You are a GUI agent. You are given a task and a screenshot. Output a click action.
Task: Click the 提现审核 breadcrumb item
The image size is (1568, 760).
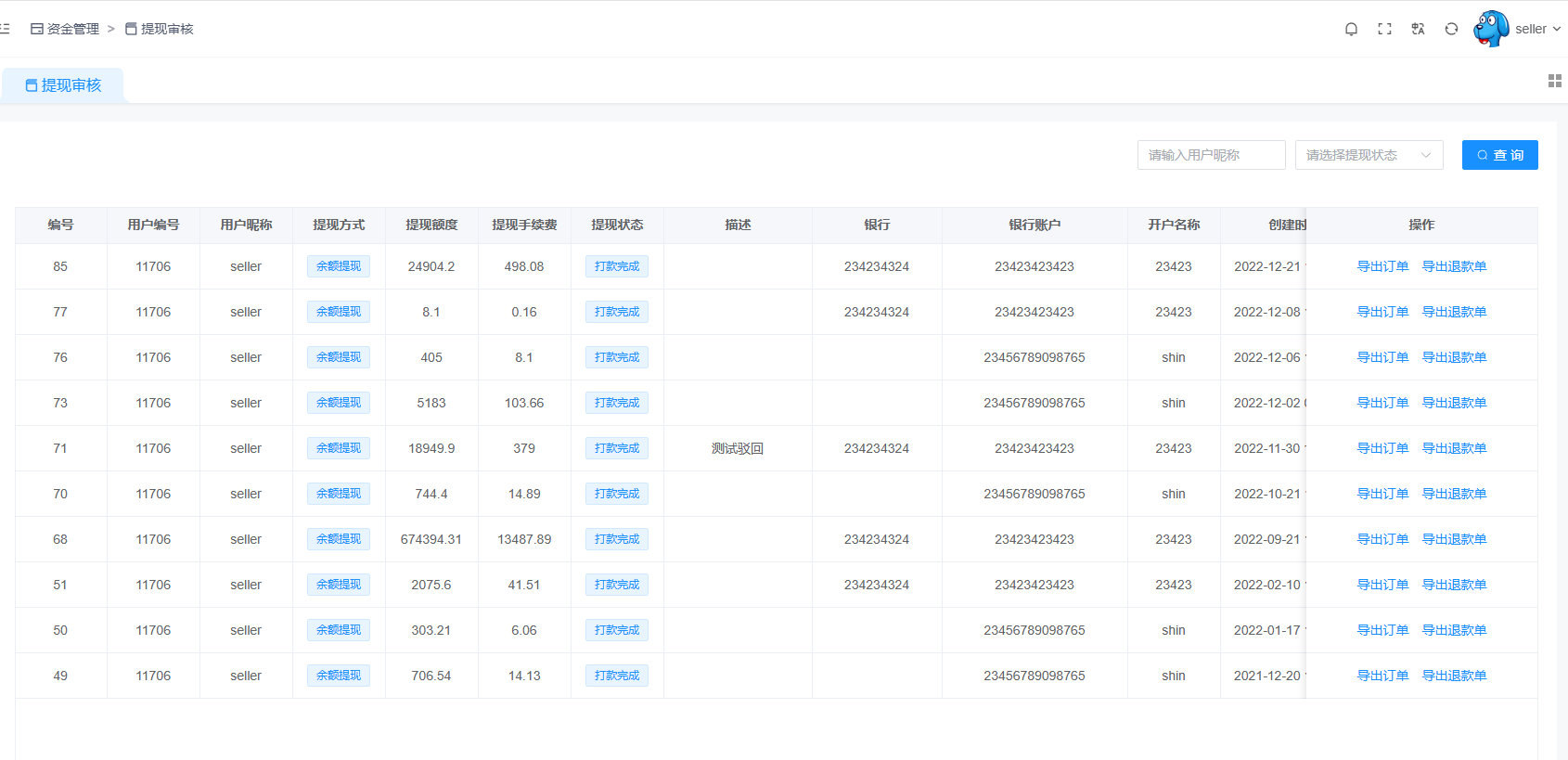pyautogui.click(x=160, y=29)
